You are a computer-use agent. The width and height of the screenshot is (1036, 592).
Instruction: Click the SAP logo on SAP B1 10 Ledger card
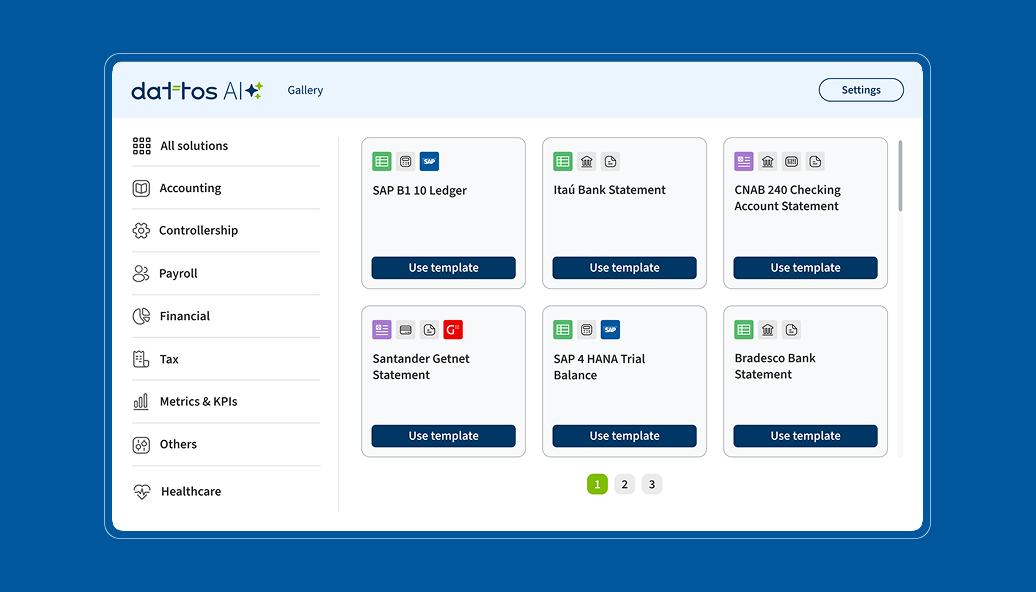[x=429, y=161]
